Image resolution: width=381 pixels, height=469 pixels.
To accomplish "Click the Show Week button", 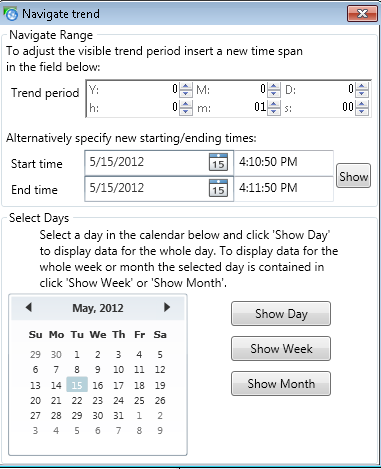I will (281, 349).
